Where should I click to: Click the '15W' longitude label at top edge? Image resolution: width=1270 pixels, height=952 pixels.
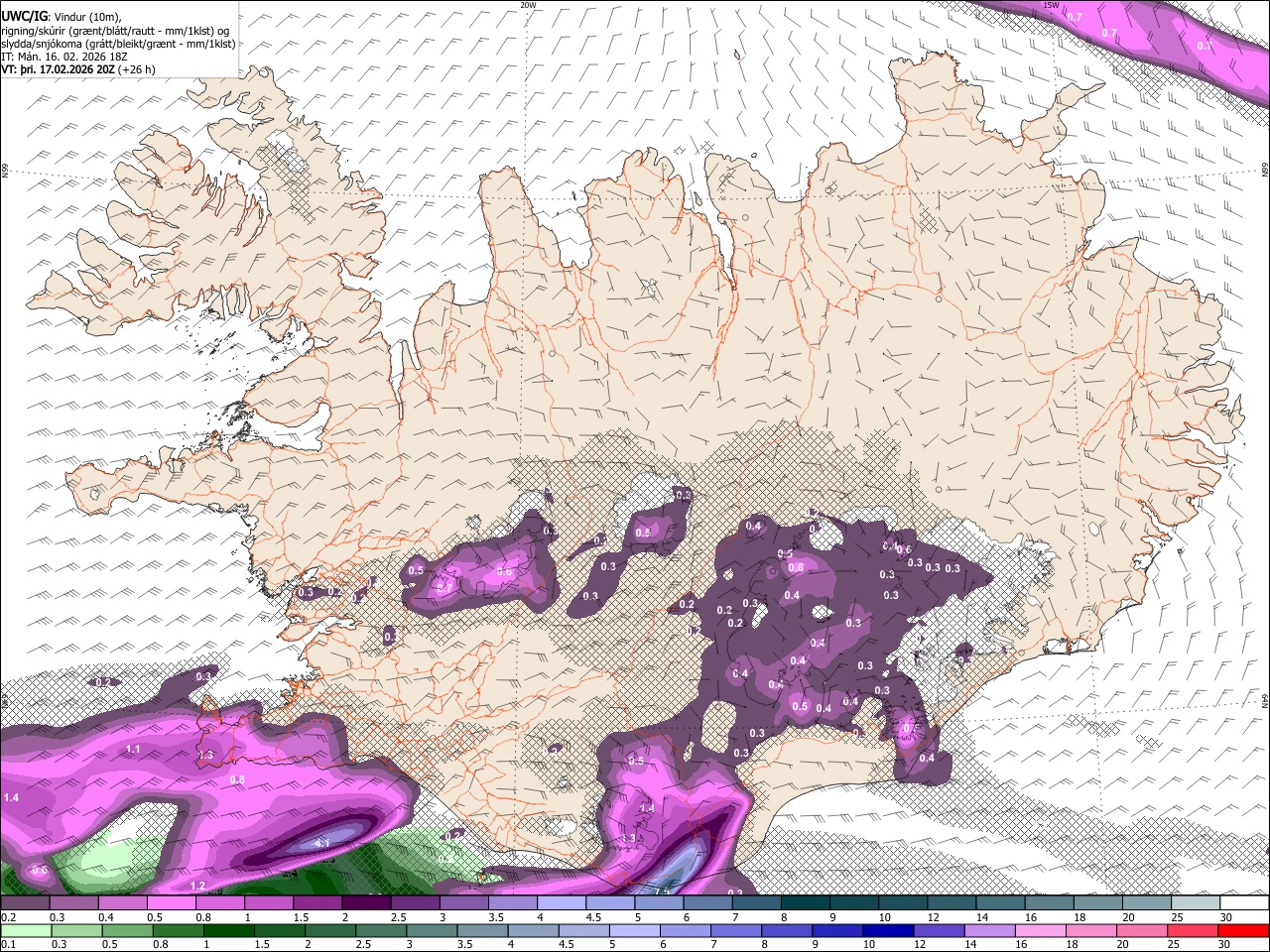1051,5
